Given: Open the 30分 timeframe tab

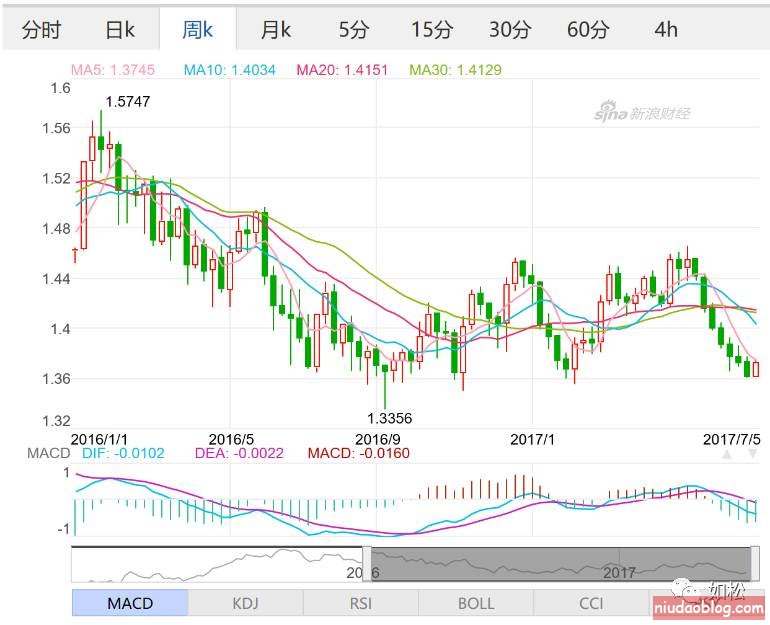Looking at the screenshot, I should 510,30.
